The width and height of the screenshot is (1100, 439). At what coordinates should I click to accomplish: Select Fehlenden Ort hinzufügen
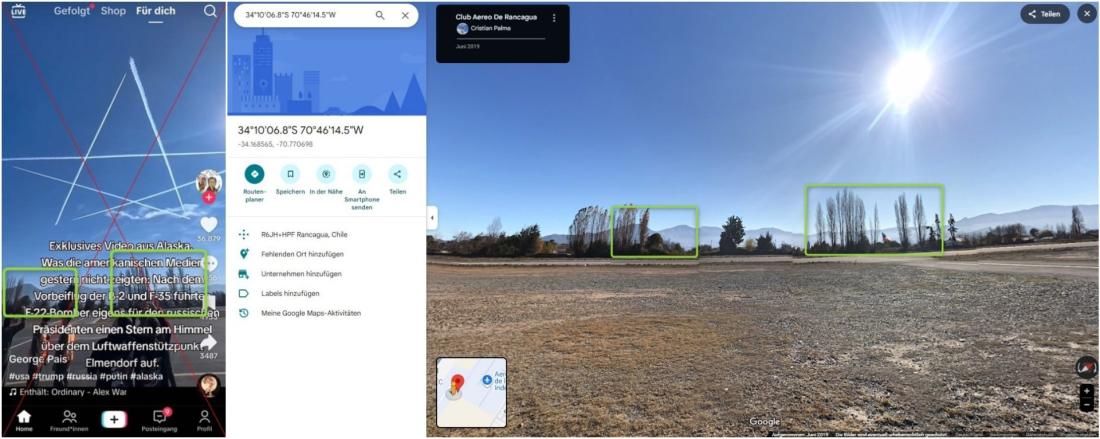point(302,255)
